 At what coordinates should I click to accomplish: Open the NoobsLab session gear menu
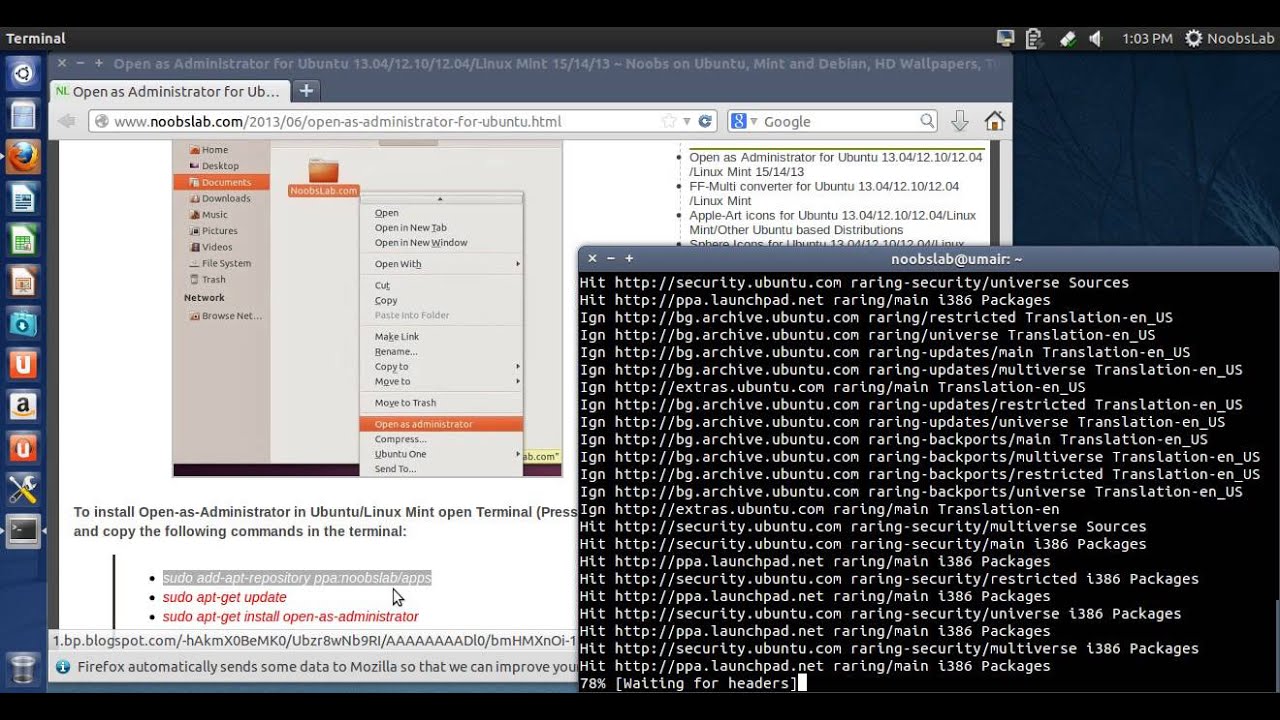click(1229, 38)
